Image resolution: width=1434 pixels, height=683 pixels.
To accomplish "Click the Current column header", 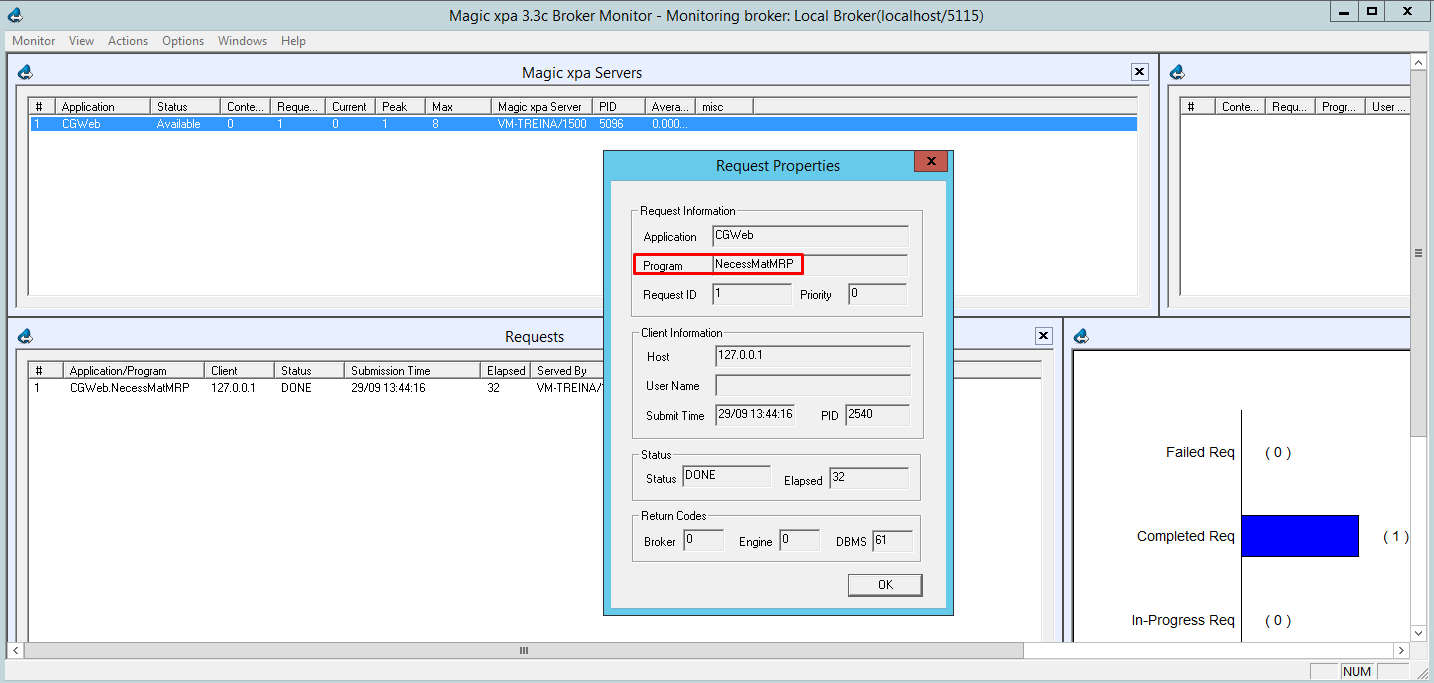I will 351,106.
